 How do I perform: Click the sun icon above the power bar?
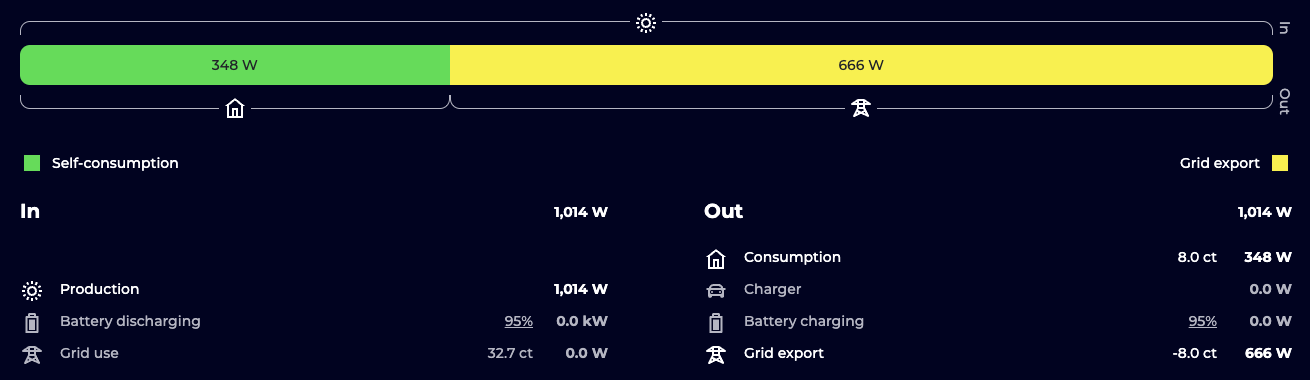coord(646,22)
